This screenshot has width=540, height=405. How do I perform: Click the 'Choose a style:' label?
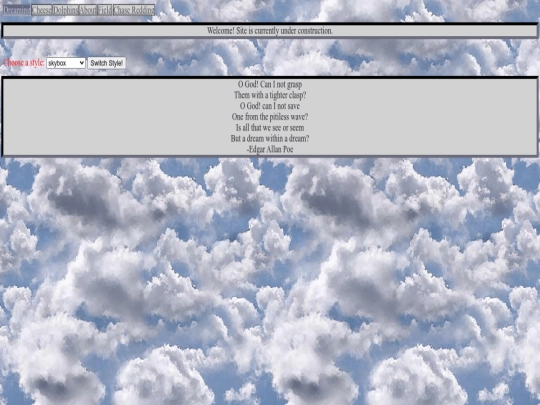click(x=24, y=63)
